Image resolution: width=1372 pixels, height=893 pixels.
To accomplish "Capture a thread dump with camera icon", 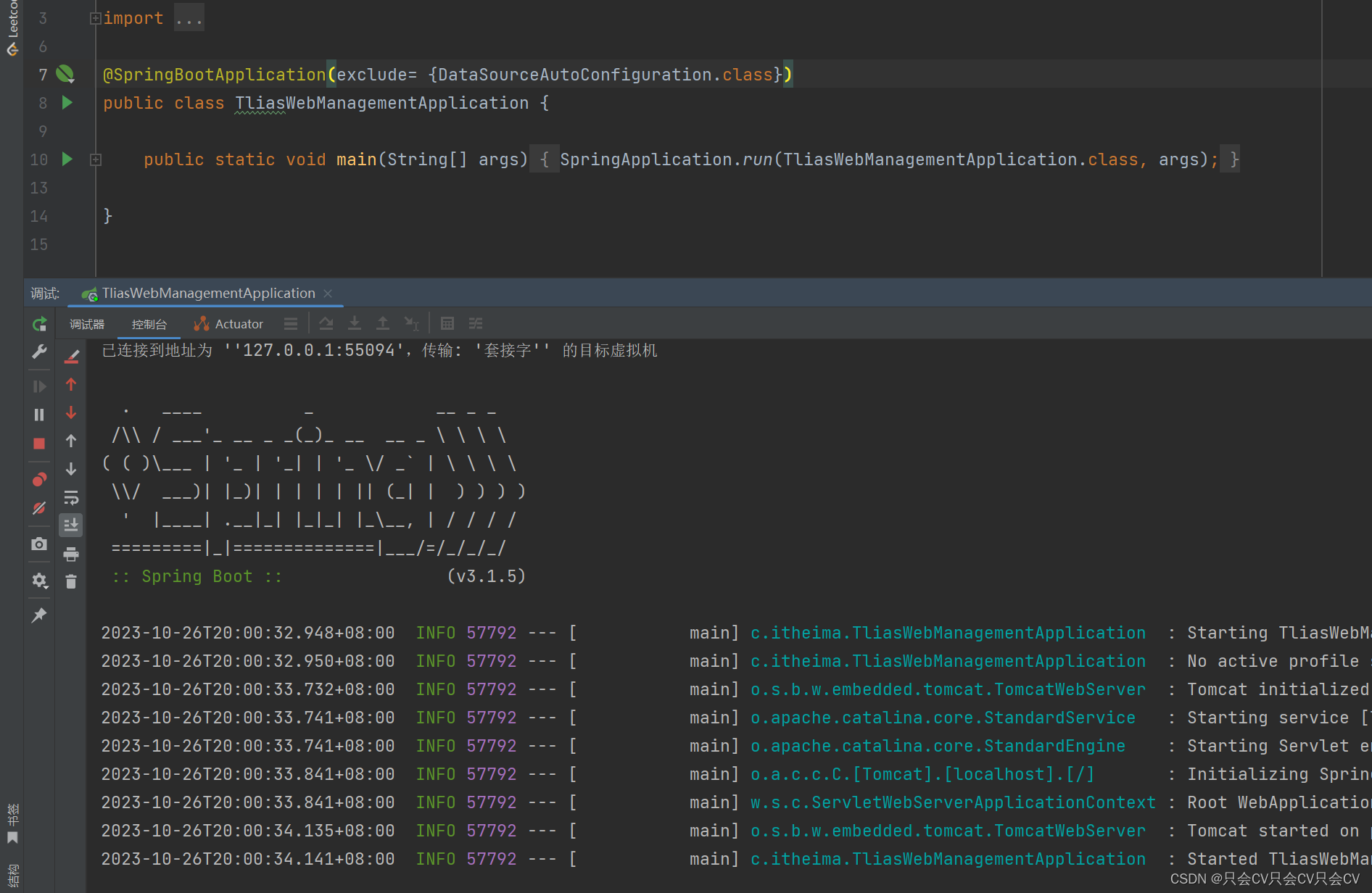I will [39, 544].
